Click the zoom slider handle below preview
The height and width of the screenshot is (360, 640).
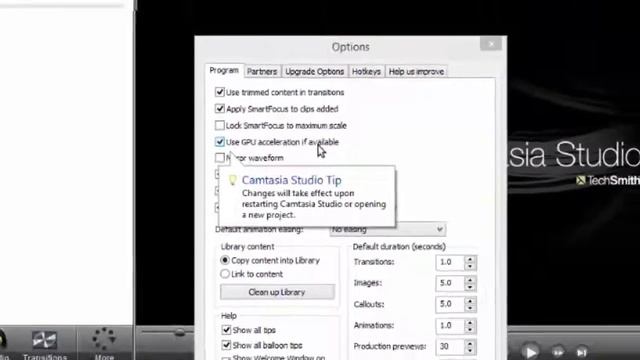tap(180, 333)
